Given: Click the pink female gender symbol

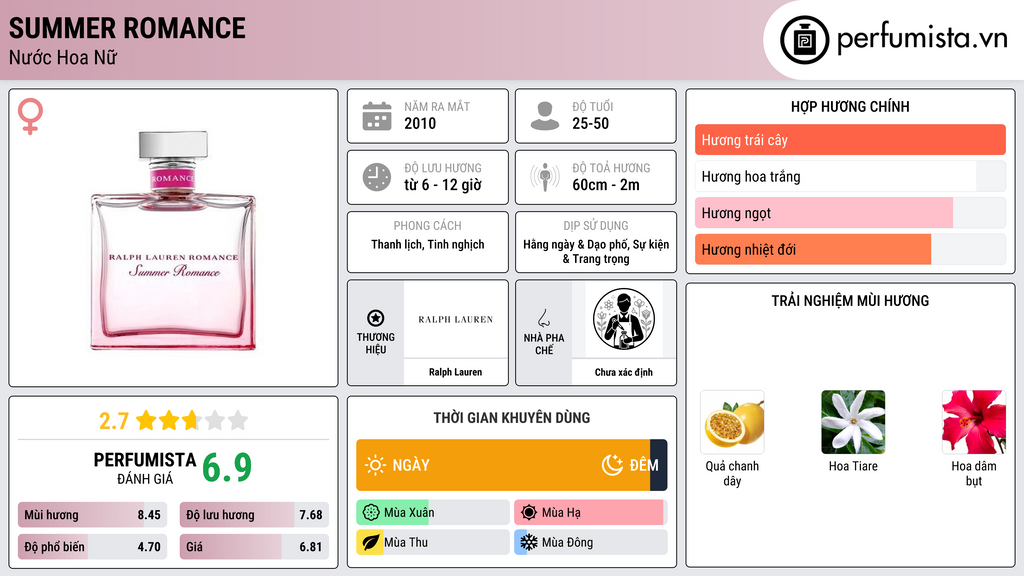Looking at the screenshot, I should [x=30, y=116].
